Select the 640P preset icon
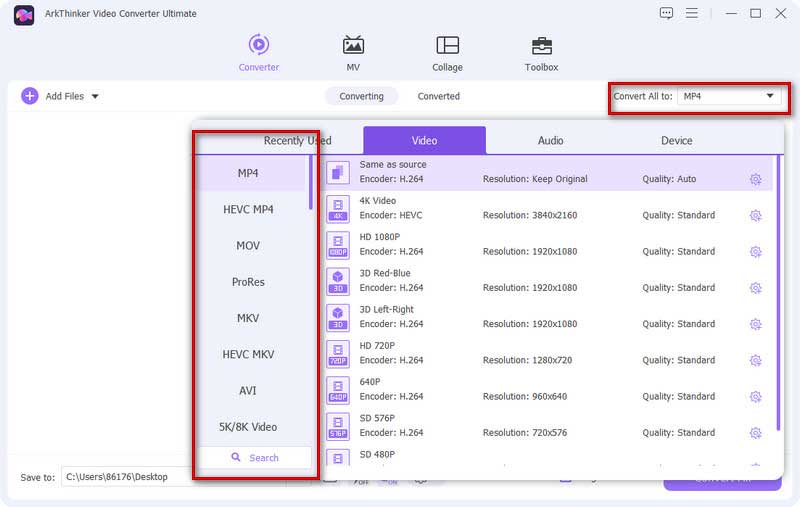The height and width of the screenshot is (507, 800). (338, 390)
